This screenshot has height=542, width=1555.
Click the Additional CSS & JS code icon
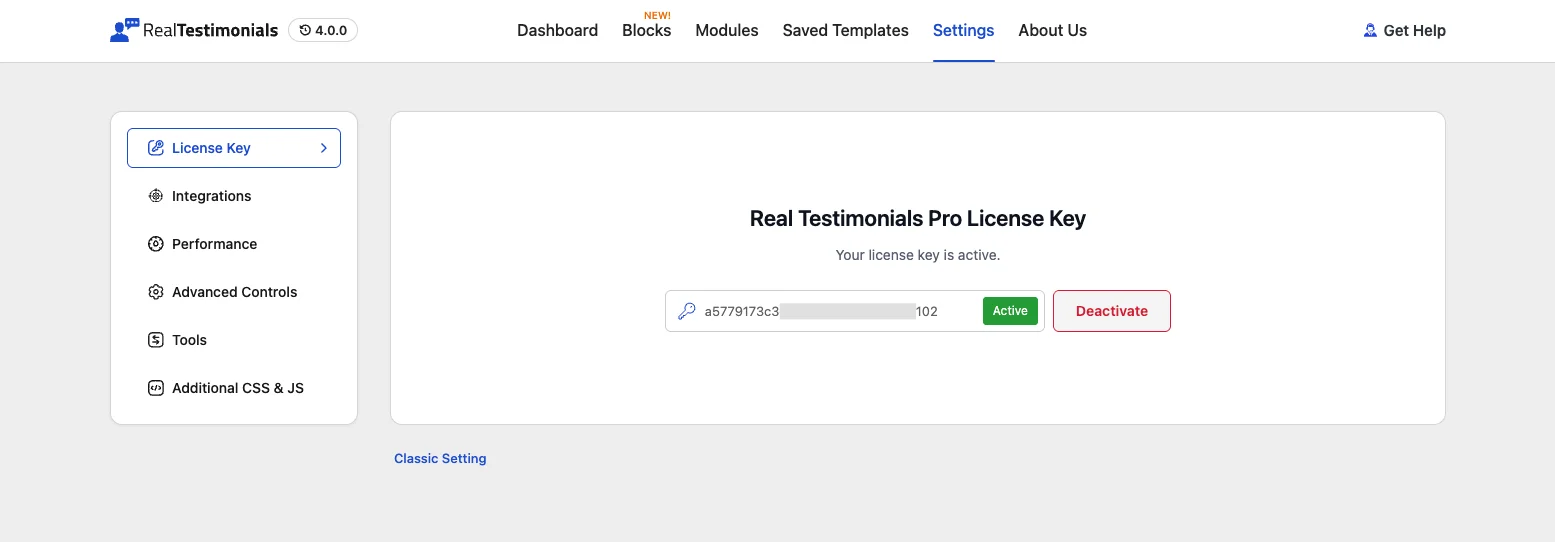tap(155, 388)
